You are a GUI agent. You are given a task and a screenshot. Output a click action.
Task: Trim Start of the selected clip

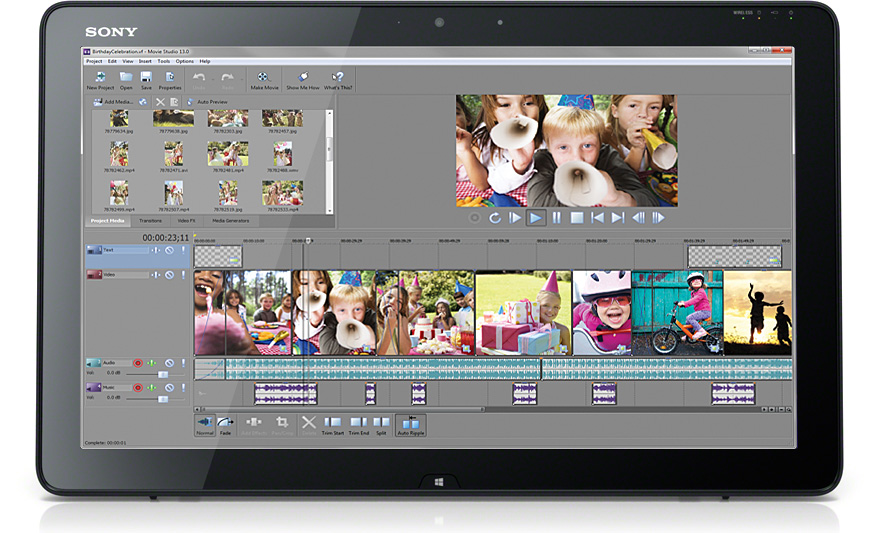tap(333, 425)
